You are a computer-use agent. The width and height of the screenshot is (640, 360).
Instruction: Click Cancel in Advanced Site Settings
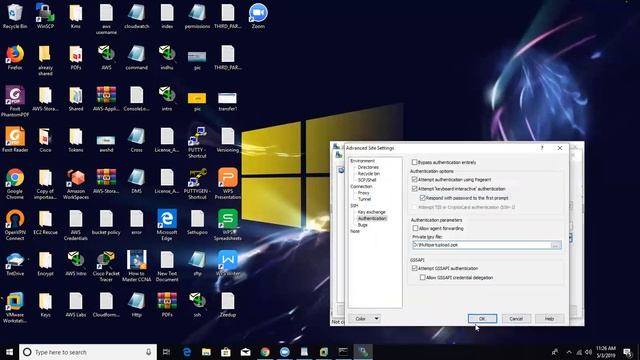pyautogui.click(x=516, y=318)
